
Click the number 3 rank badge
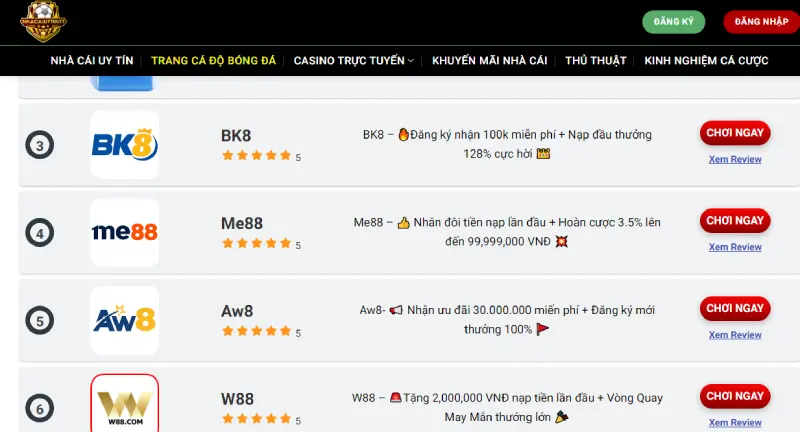click(x=39, y=146)
